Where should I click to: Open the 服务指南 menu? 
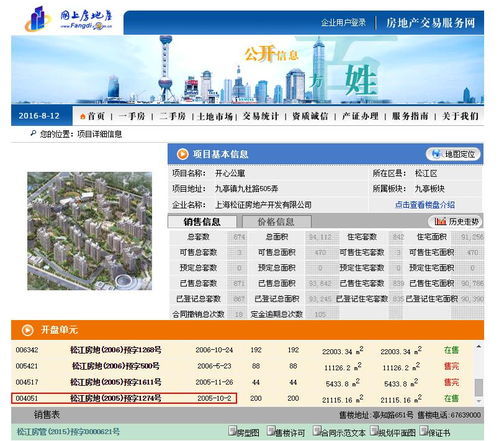410,116
